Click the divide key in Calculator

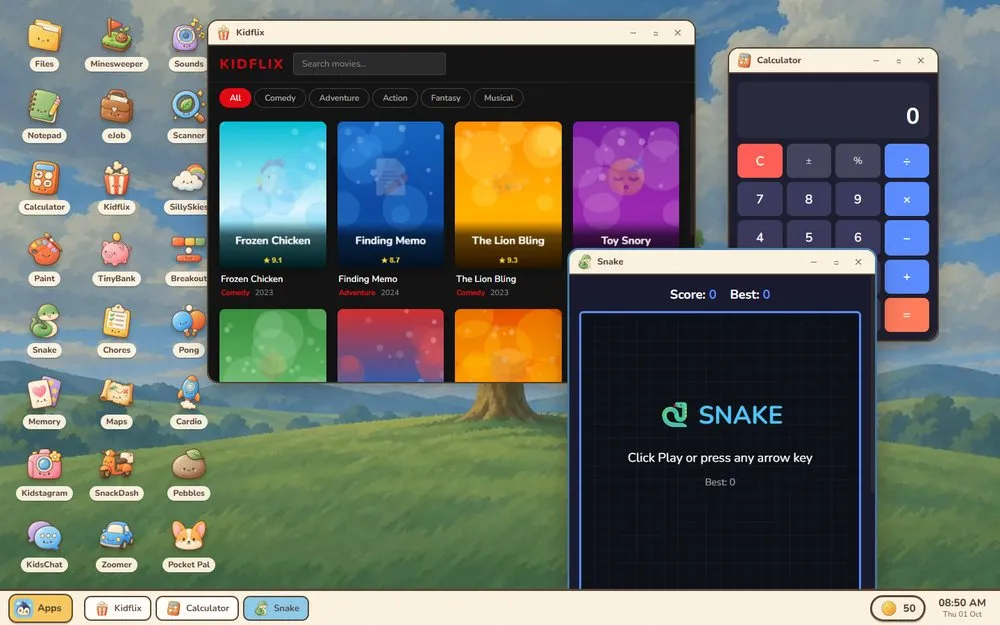tap(906, 161)
